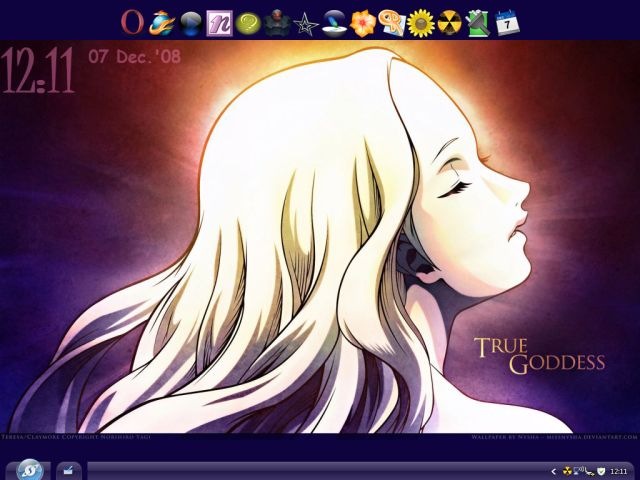Click the outlined star dock icon
640x480 pixels.
pyautogui.click(x=306, y=24)
